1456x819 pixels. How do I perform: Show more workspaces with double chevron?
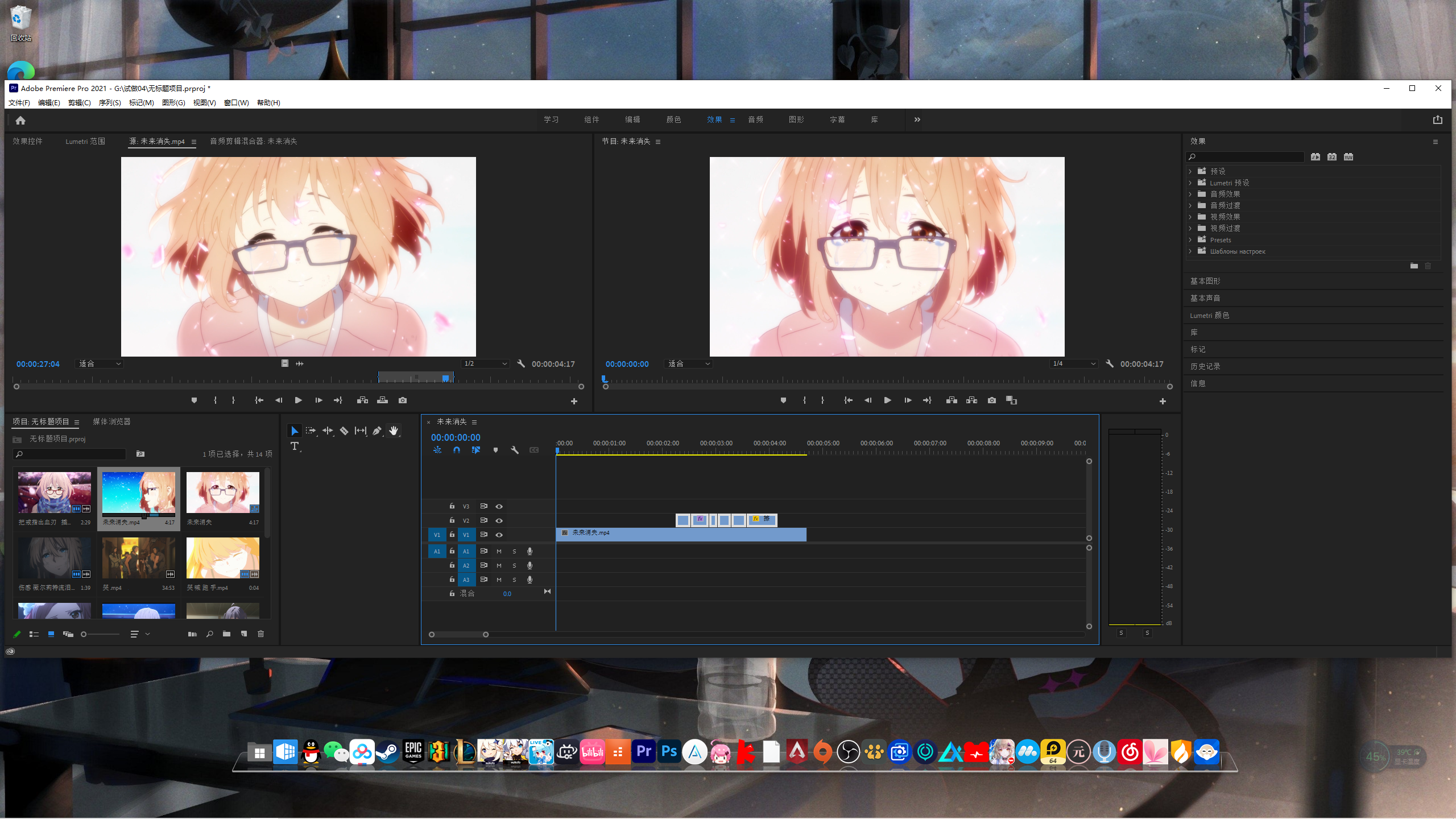[917, 119]
